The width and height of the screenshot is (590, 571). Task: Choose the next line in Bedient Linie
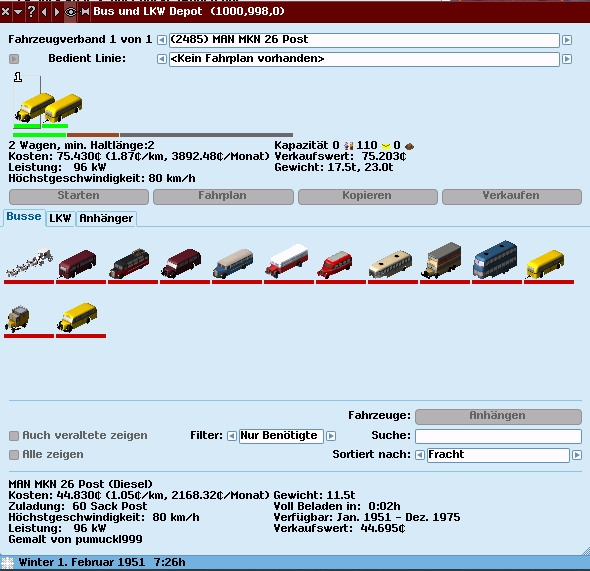567,59
